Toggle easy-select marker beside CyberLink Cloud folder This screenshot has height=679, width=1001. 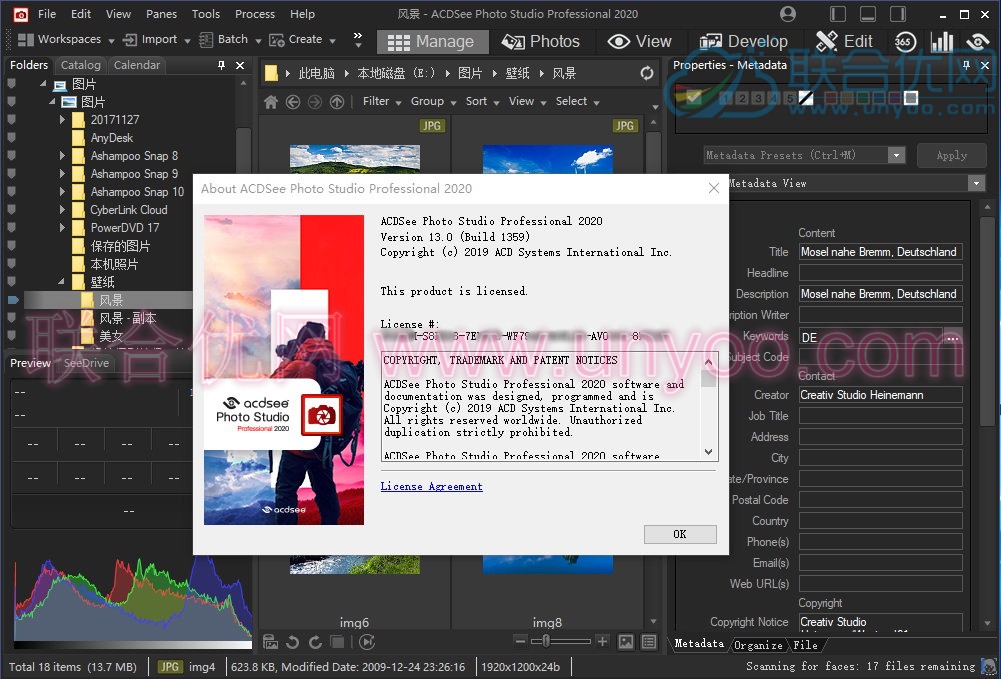[11, 209]
